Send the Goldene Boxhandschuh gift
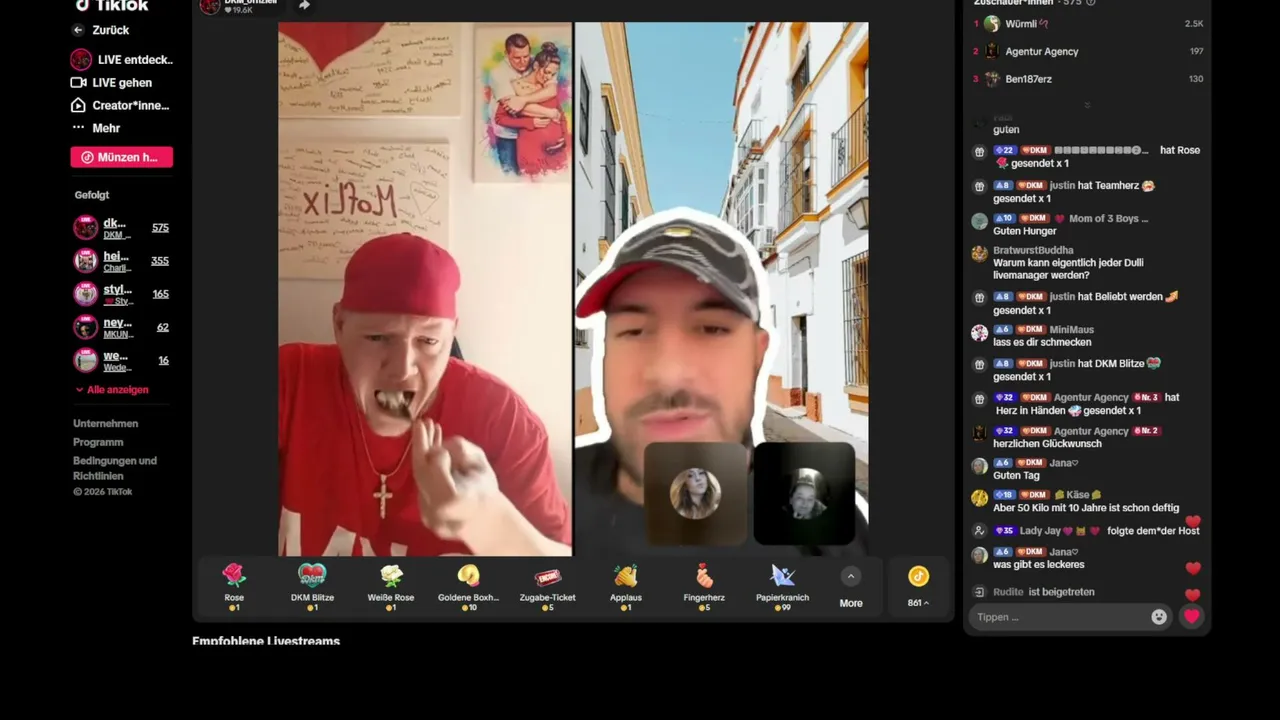1280x720 pixels. click(x=468, y=587)
